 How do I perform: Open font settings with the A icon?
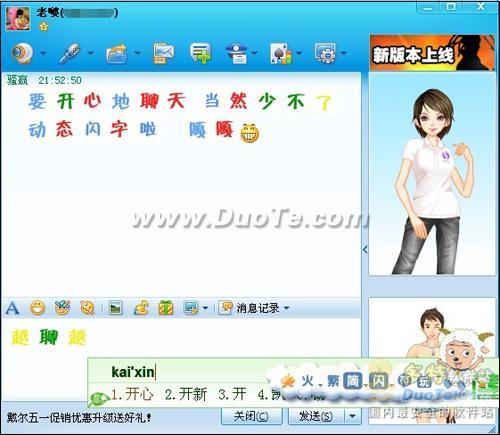pyautogui.click(x=12, y=308)
